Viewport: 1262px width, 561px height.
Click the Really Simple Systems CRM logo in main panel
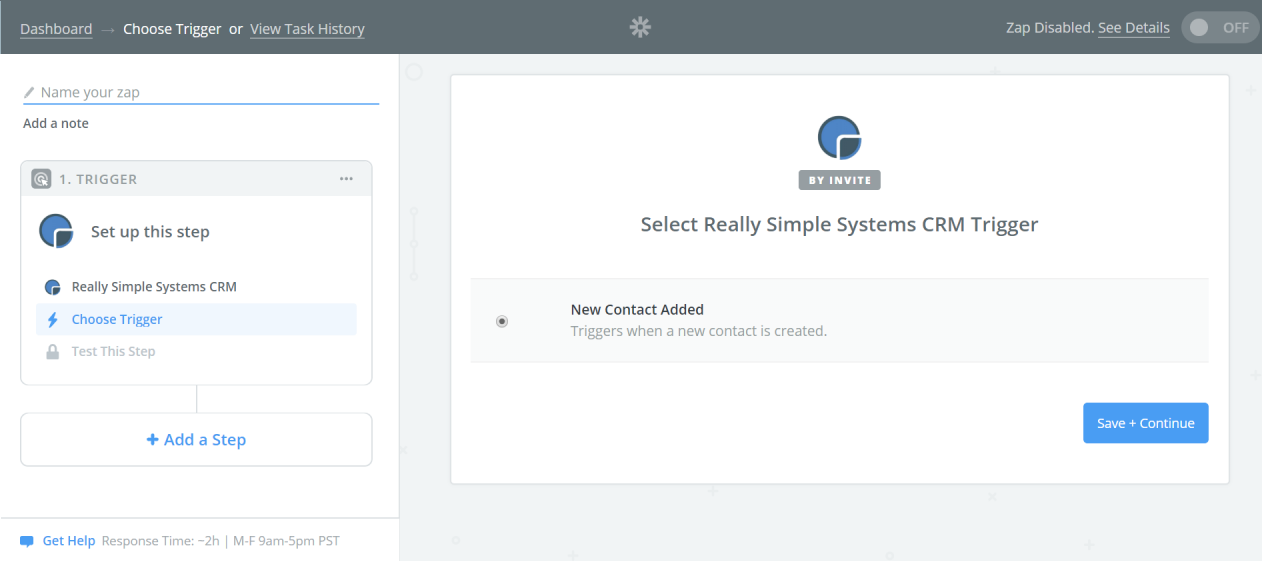[839, 138]
